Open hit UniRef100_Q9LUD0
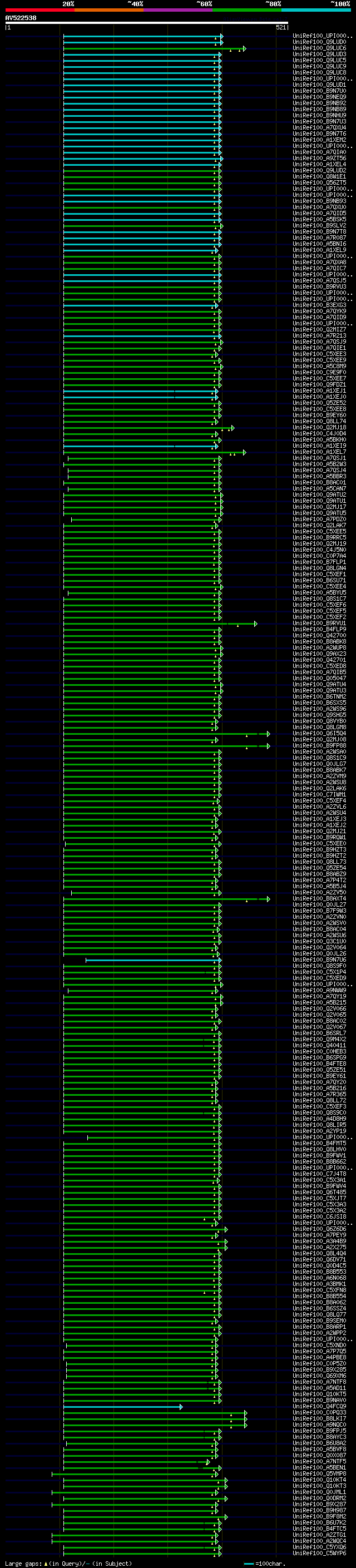356x1568 pixels. (319, 42)
